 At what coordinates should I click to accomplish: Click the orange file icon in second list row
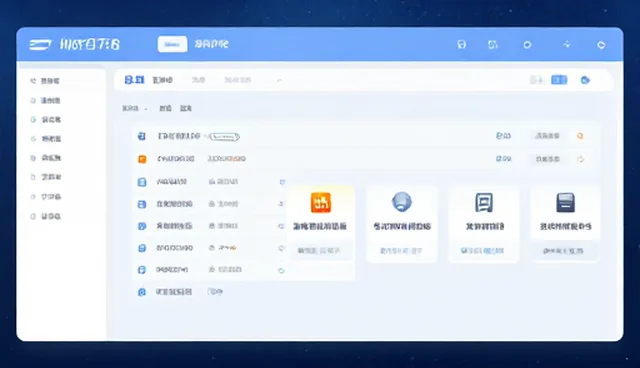tap(142, 159)
